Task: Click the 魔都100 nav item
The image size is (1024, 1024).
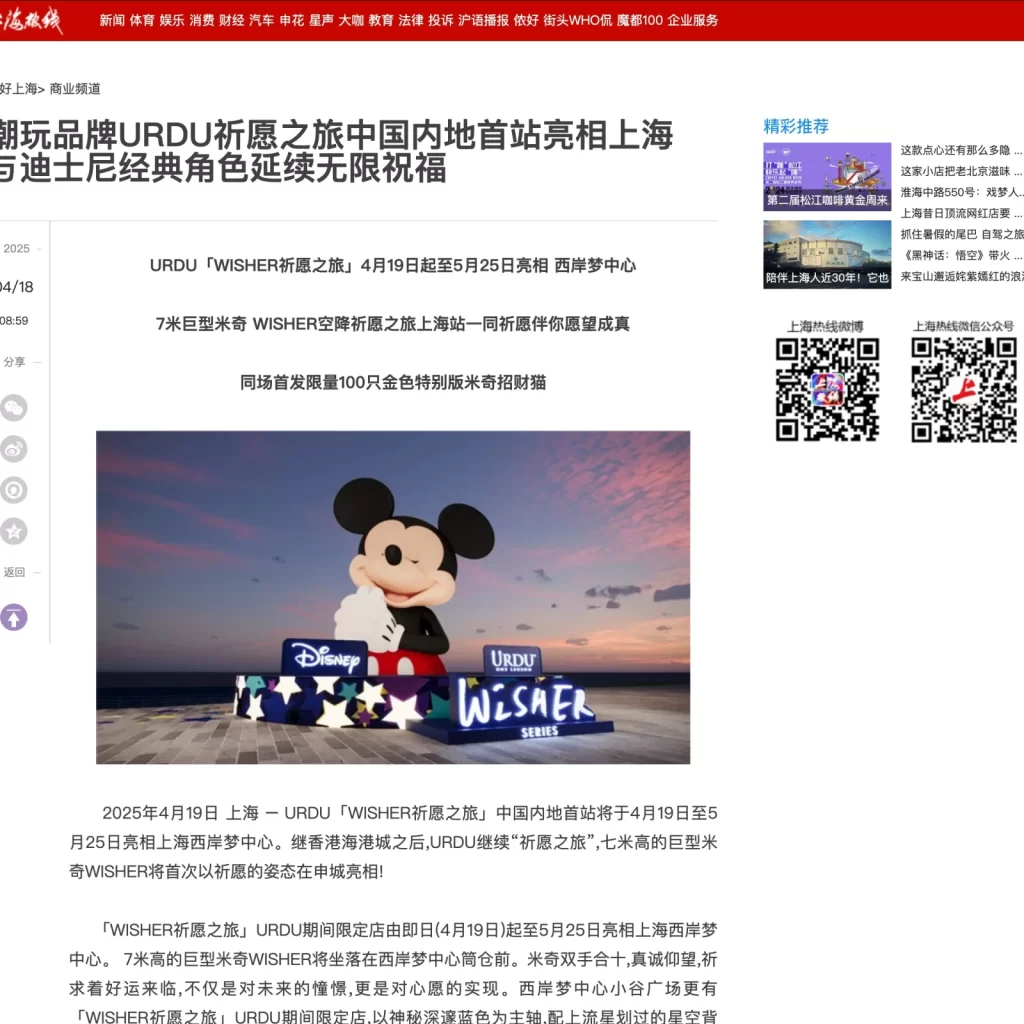Action: pos(640,20)
